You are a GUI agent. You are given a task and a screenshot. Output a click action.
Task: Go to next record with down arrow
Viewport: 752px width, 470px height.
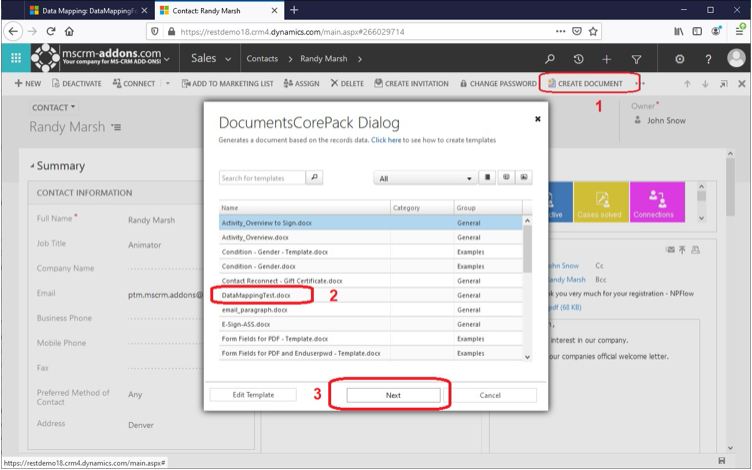(705, 83)
